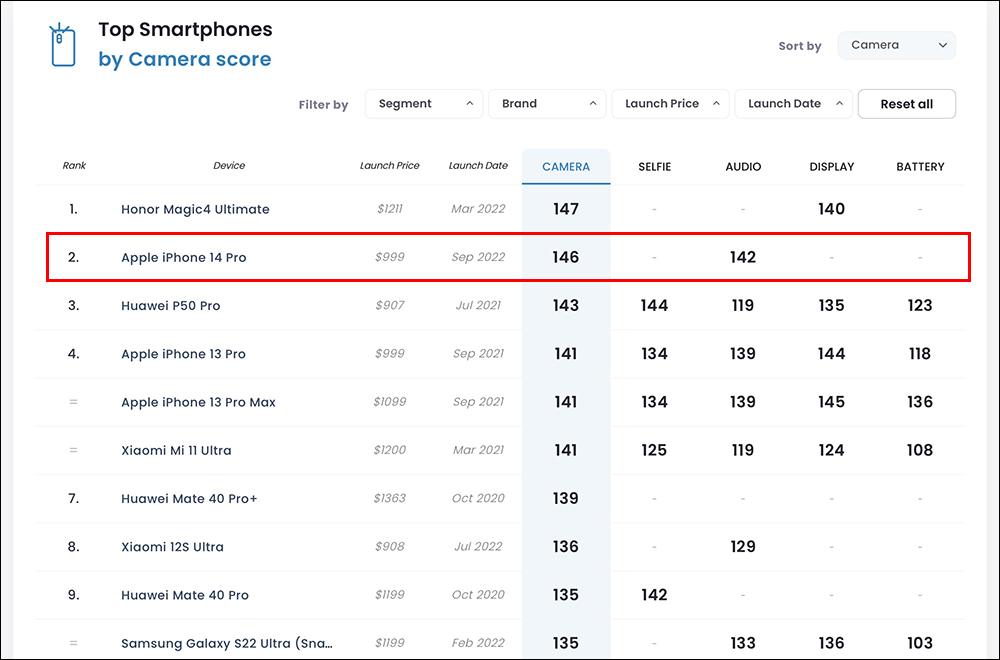This screenshot has height=660, width=1000.
Task: Click the Top Smartphones heading
Action: (x=185, y=30)
